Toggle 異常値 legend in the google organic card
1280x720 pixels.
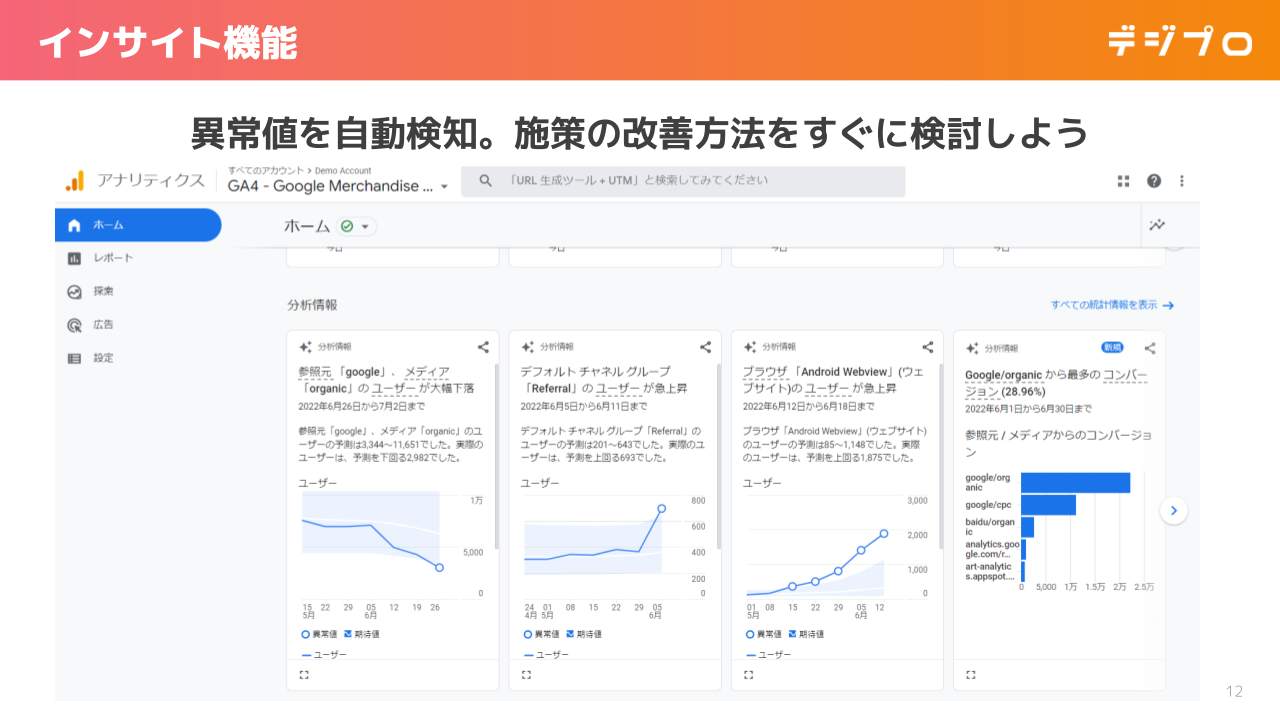click(x=320, y=634)
